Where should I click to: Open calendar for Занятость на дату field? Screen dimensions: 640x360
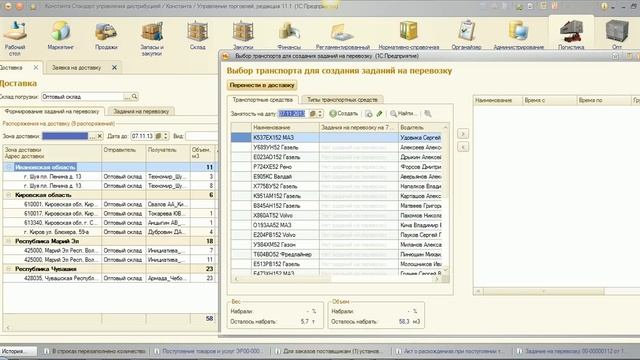[x=313, y=113]
